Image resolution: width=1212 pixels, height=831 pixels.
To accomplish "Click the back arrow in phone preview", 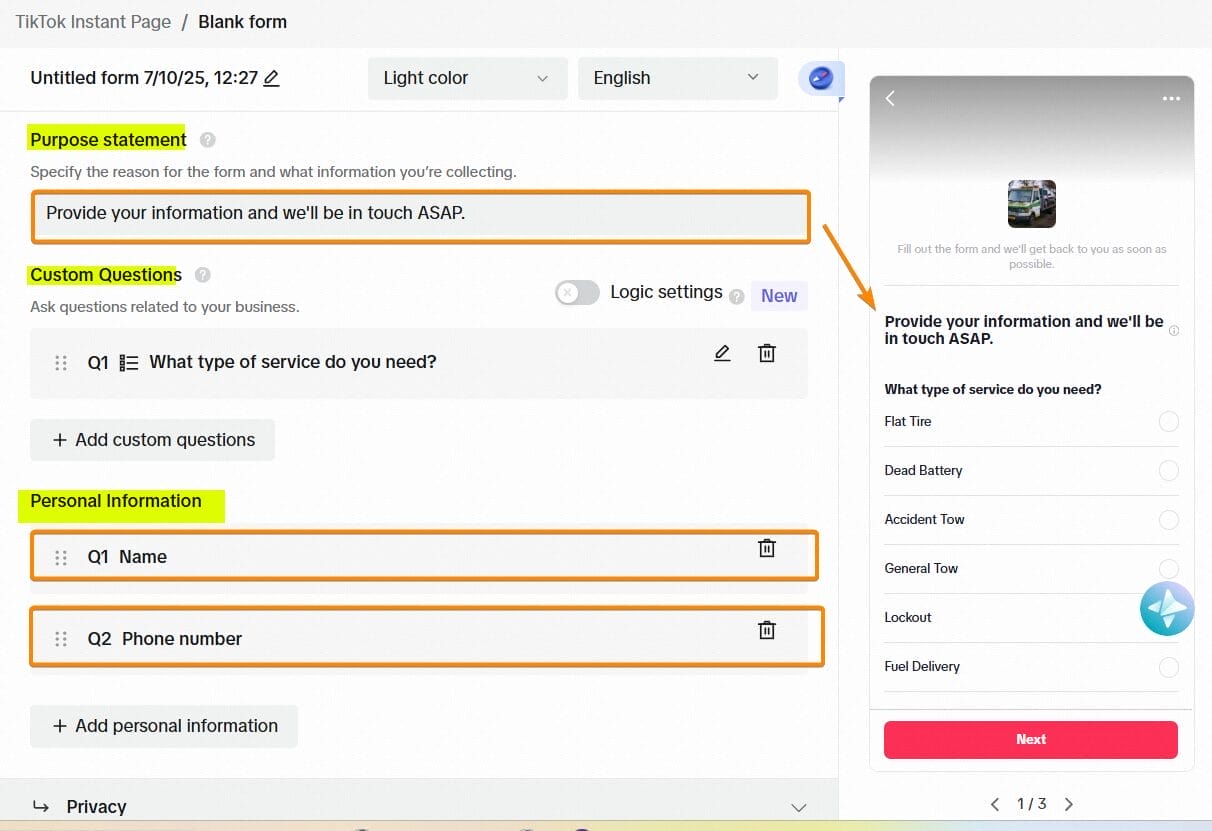I will (x=890, y=98).
